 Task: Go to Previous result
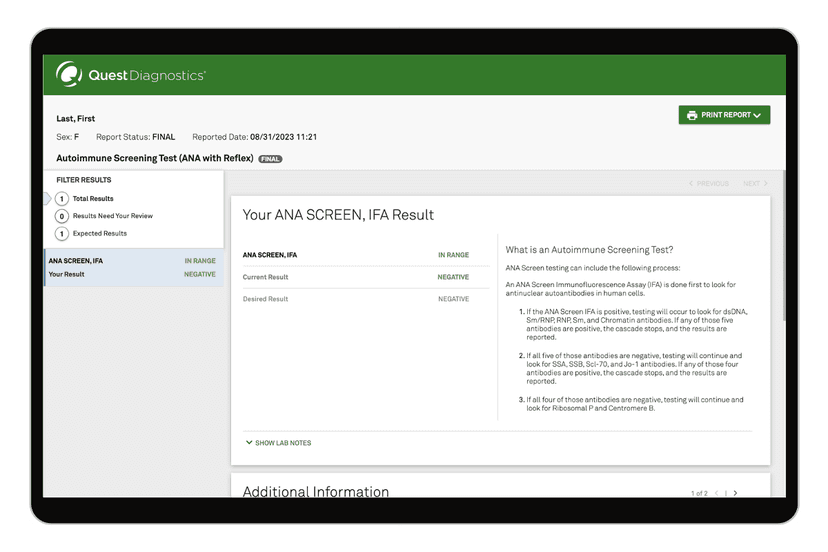[x=709, y=184]
